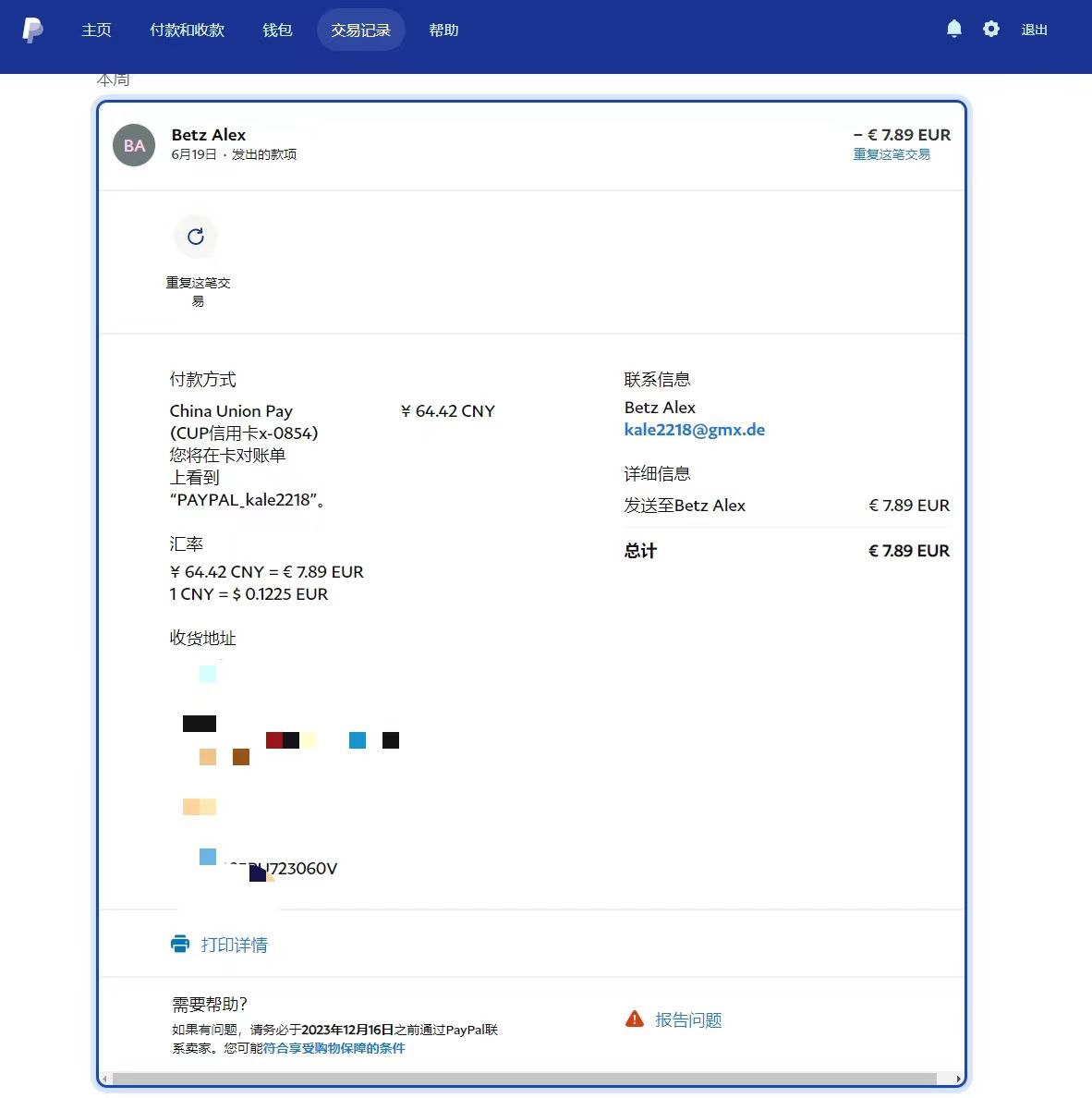Click the 重复这笔交易 link under the amount
Screen dimensions: 1092x1098
(x=891, y=154)
